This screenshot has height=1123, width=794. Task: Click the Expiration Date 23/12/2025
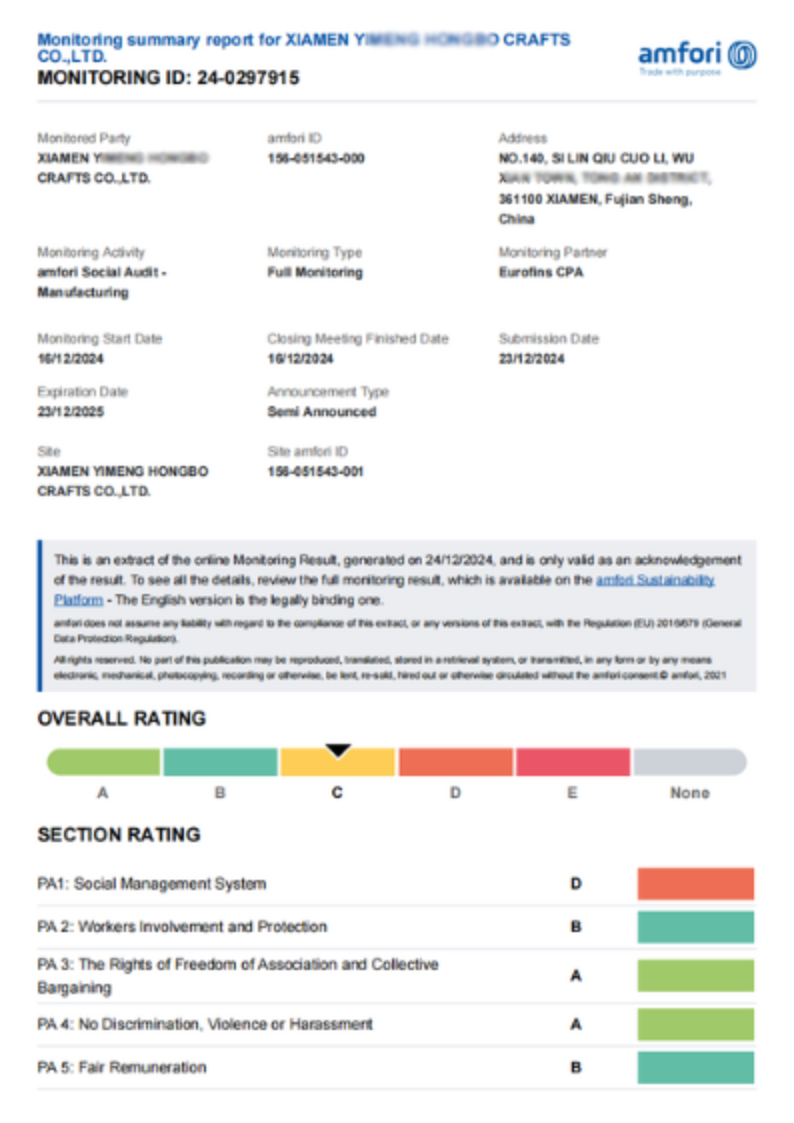(70, 412)
